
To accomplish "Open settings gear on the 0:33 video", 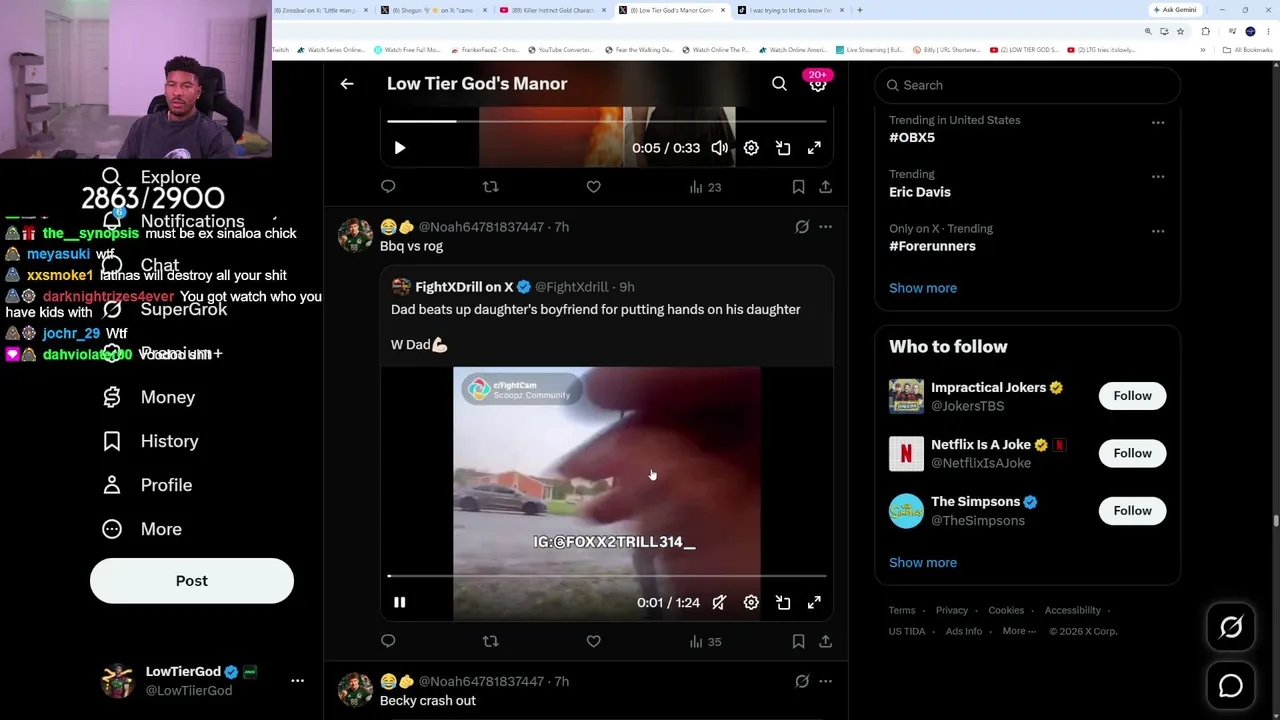I will tap(751, 148).
